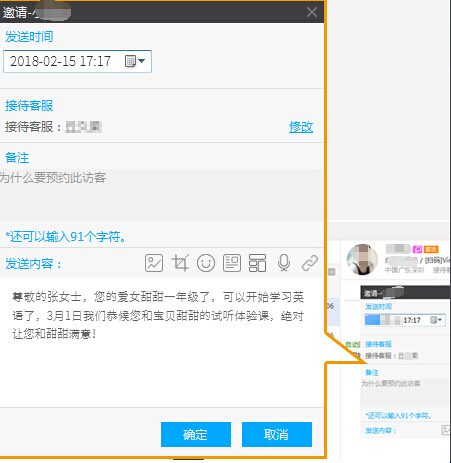The width and height of the screenshot is (451, 463).
Task: Click the 取消 cancel button
Action: (x=277, y=434)
